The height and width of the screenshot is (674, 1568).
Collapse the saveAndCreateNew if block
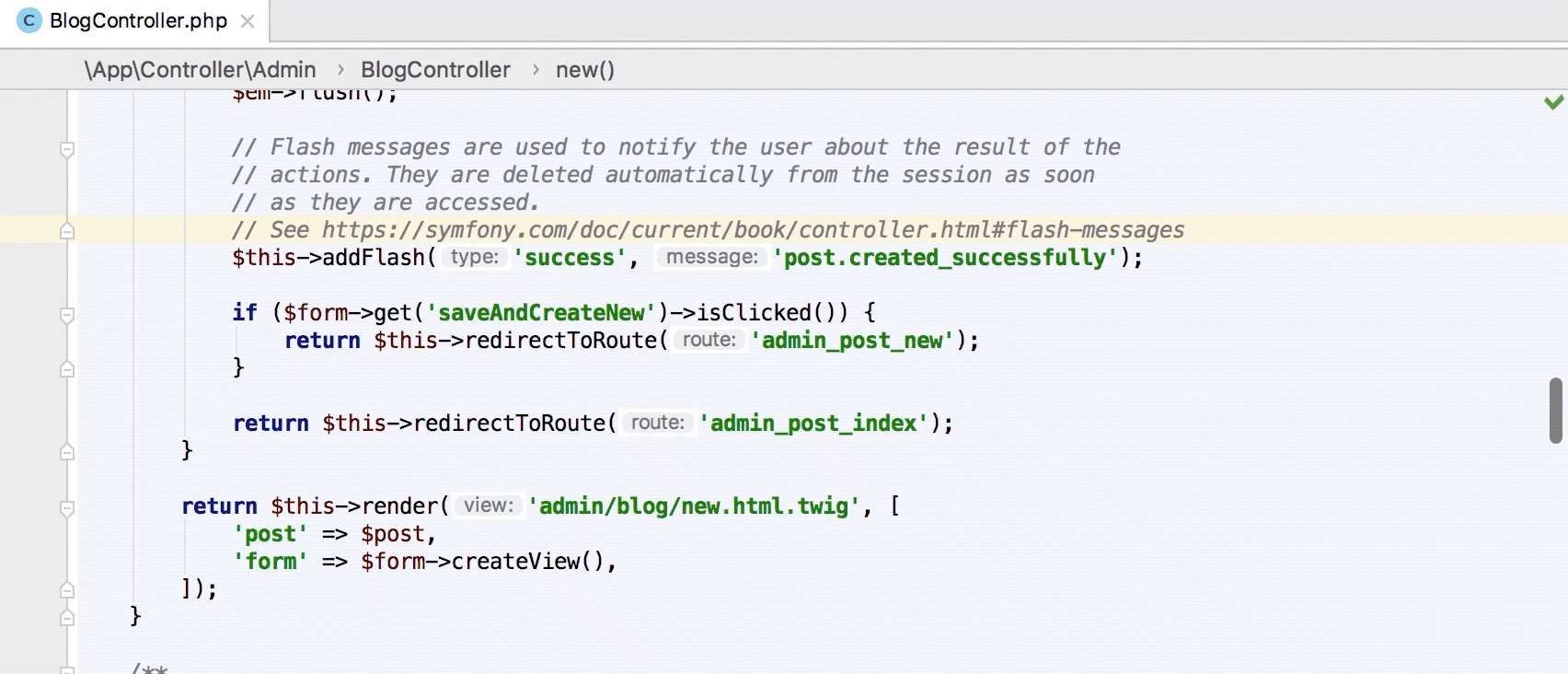click(67, 315)
